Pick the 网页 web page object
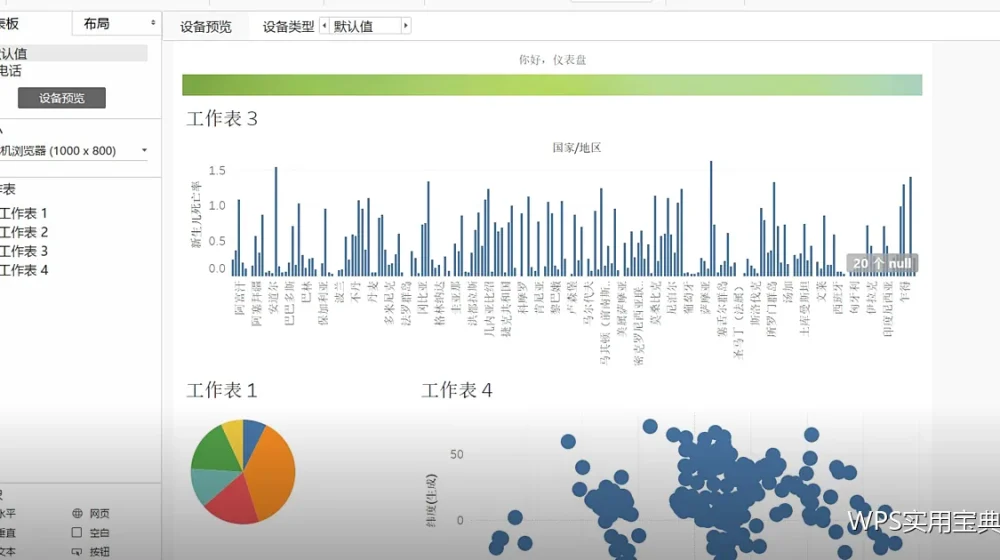Screen dimensions: 1000x560 pyautogui.click(x=91, y=513)
